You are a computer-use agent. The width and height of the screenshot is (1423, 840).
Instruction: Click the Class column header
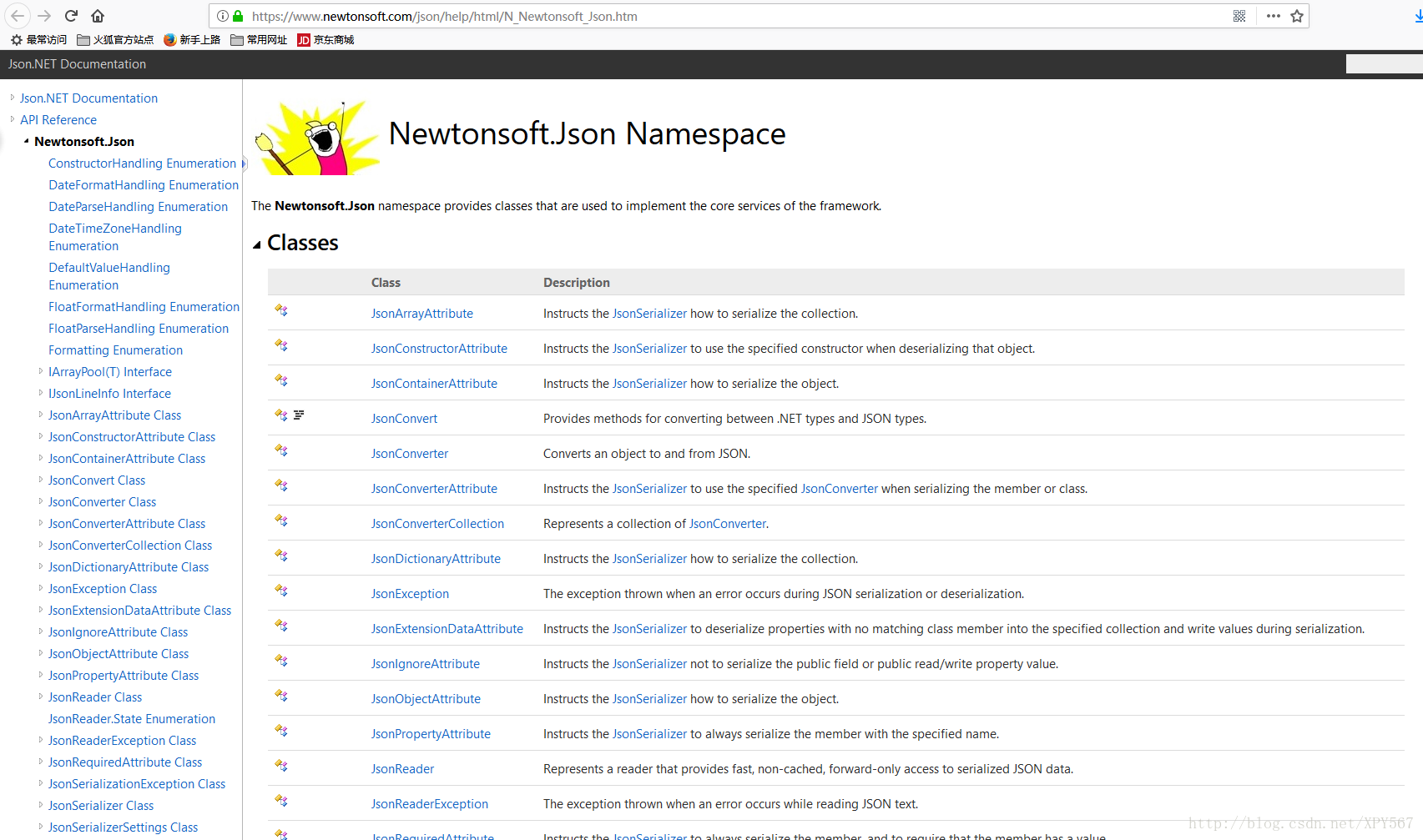(386, 283)
